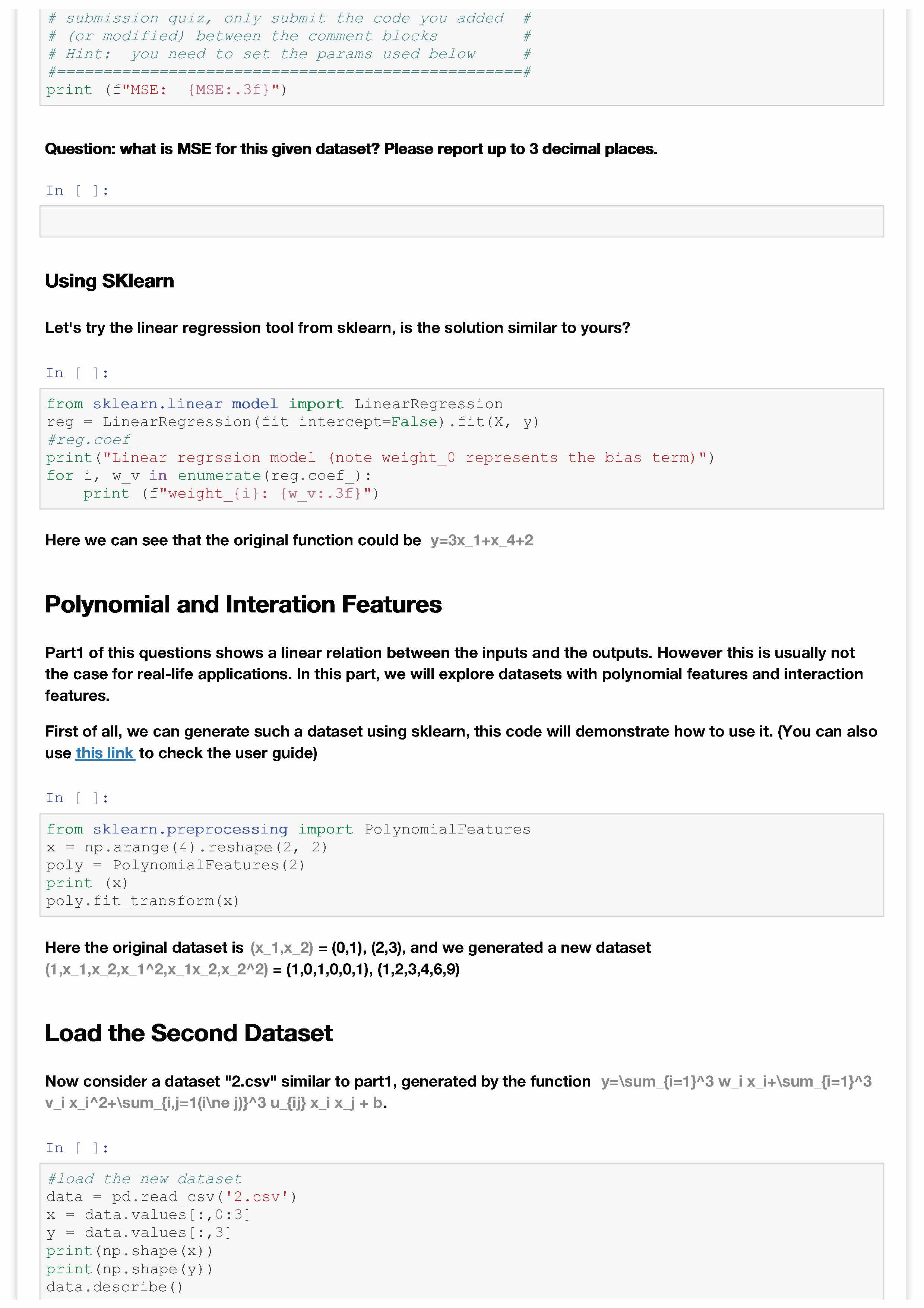Click the poly.fit_transform(x) code line
924x1308 pixels.
(143, 901)
